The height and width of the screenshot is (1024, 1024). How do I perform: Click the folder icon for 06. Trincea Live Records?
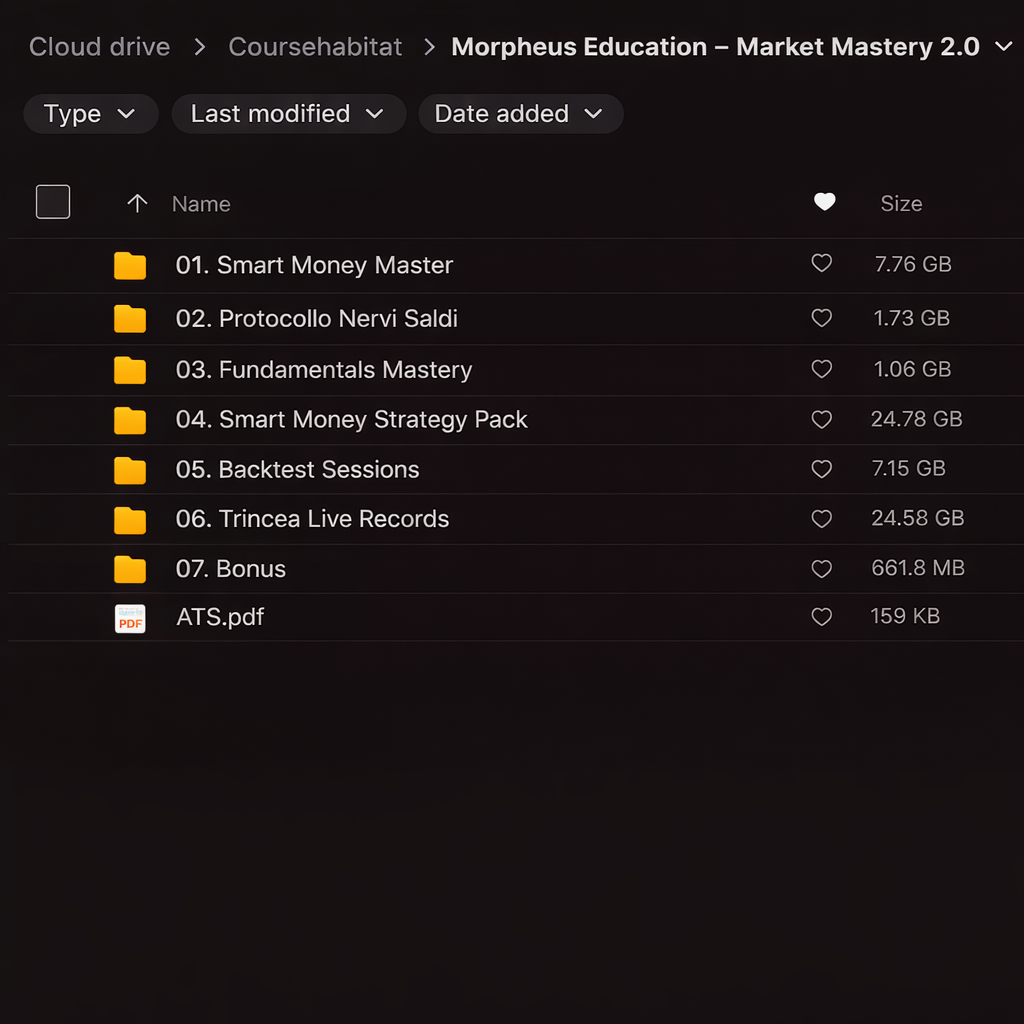click(130, 520)
